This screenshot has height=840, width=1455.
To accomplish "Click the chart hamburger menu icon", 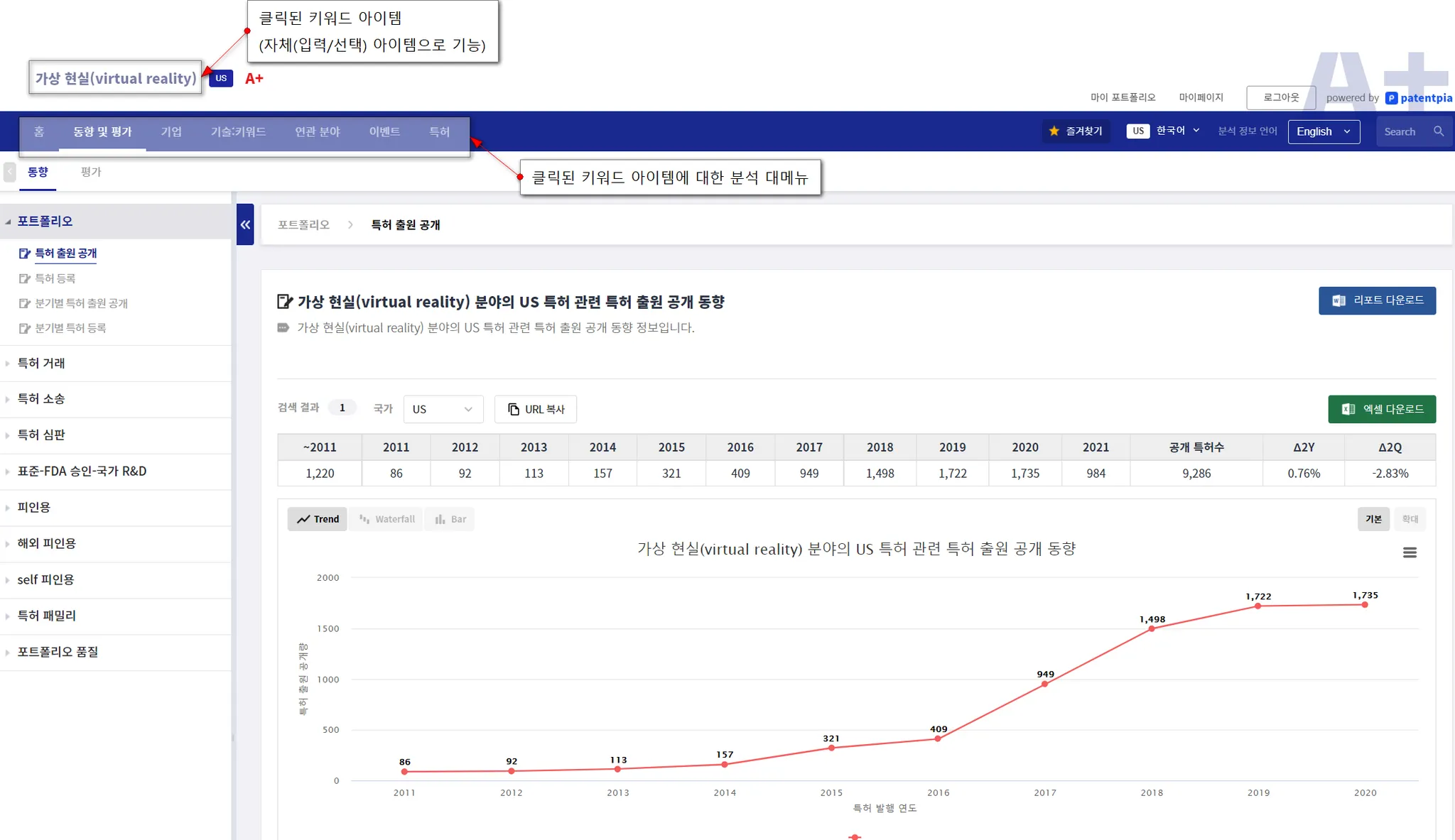I will (1410, 552).
